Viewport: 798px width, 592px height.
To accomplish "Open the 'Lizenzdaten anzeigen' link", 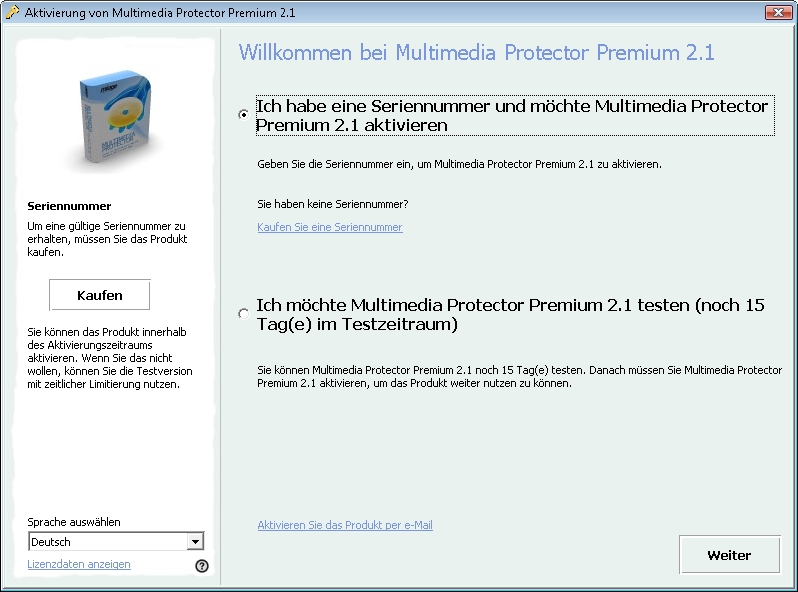I will pyautogui.click(x=79, y=564).
